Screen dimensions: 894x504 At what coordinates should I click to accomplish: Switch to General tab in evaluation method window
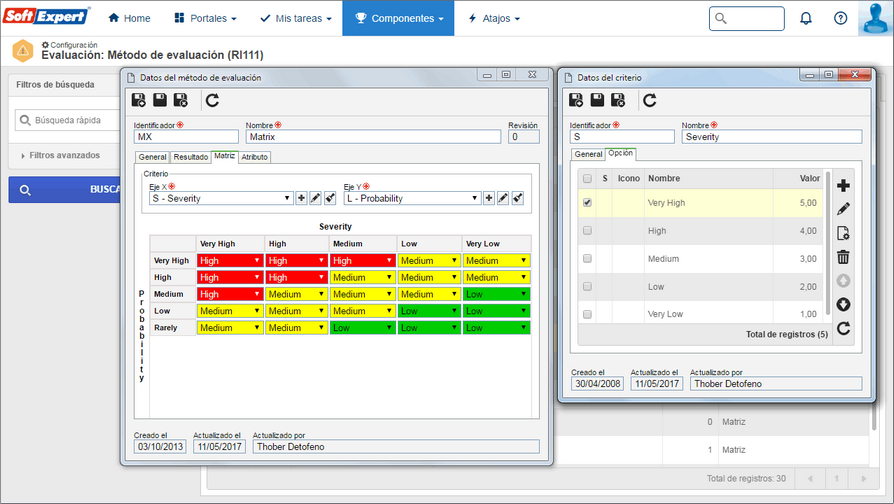pyautogui.click(x=152, y=157)
